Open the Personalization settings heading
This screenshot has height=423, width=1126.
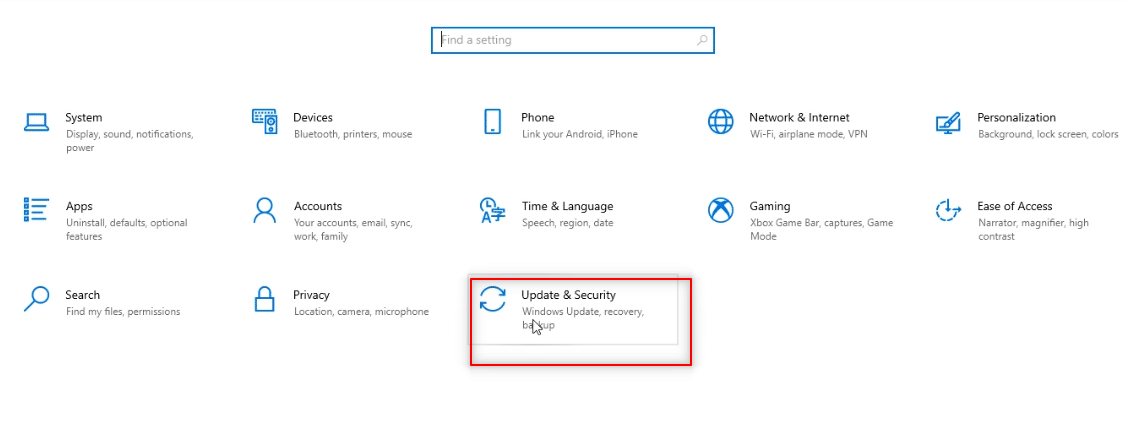coord(1016,117)
